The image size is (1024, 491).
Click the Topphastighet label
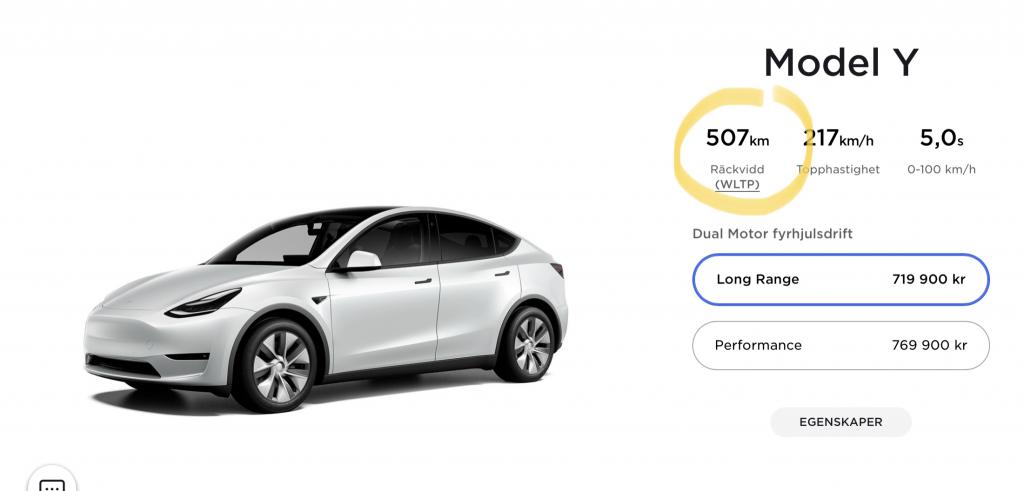(838, 170)
